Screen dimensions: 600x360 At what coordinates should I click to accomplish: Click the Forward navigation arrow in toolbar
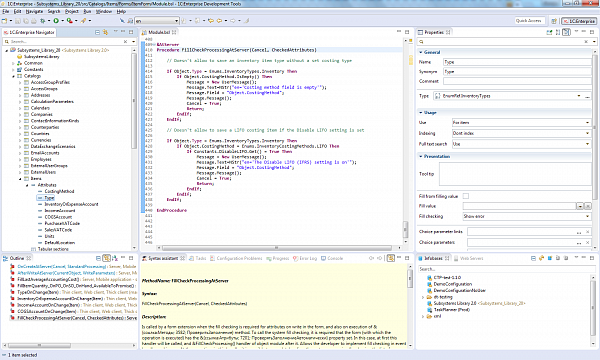point(233,21)
